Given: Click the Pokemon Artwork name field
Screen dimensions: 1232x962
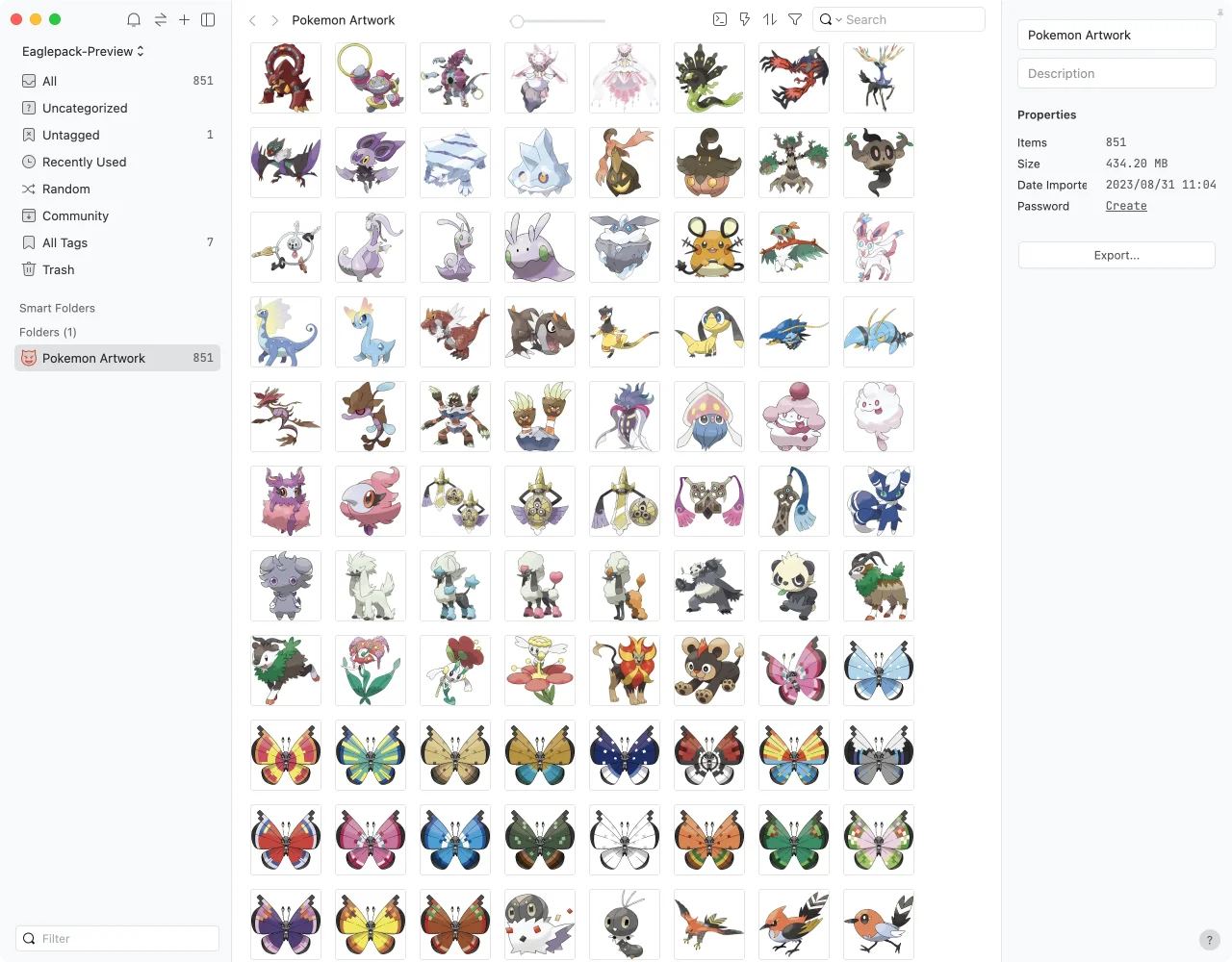Looking at the screenshot, I should [x=1116, y=35].
